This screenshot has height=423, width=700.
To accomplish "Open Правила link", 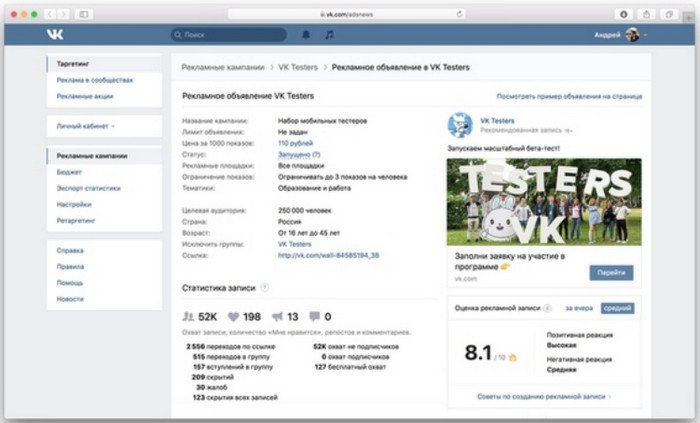I will tap(70, 266).
